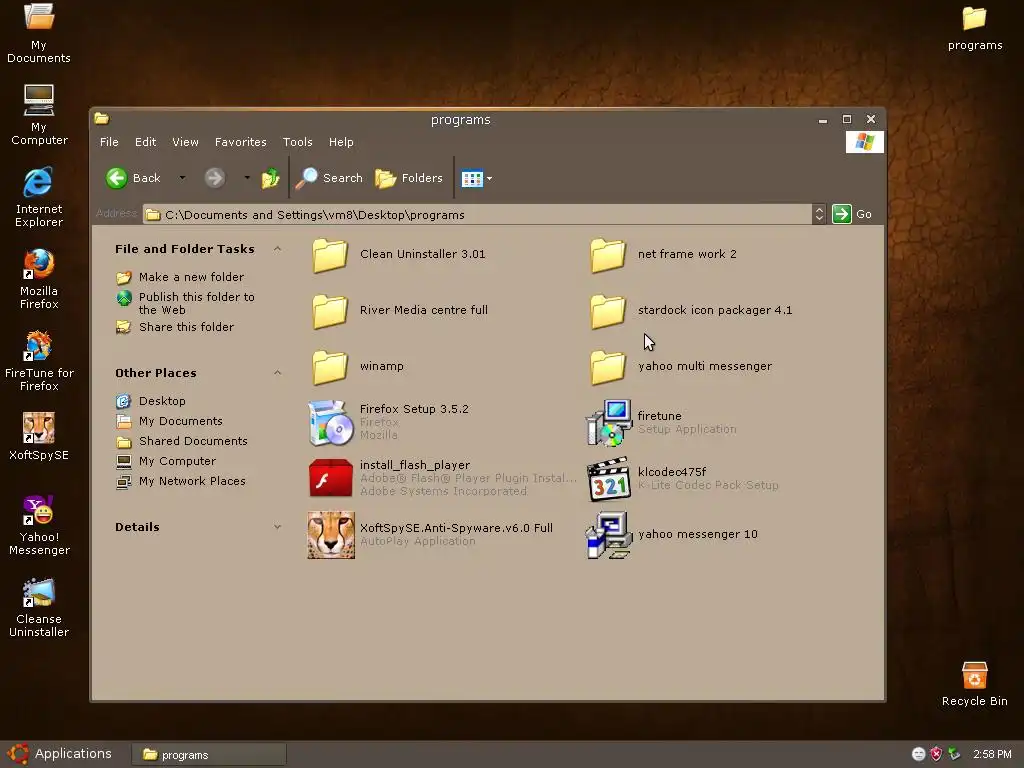
Task: Click Make a new folder
Action: [x=191, y=277]
